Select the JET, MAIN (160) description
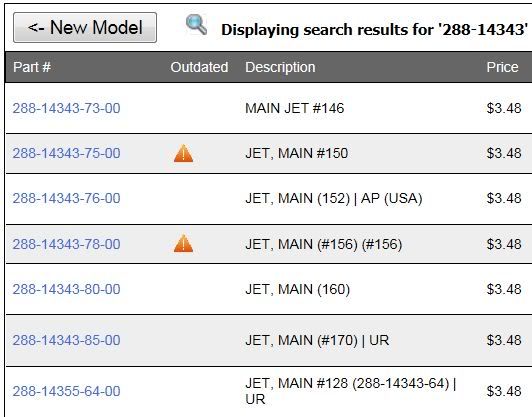The image size is (532, 417). pos(298,289)
